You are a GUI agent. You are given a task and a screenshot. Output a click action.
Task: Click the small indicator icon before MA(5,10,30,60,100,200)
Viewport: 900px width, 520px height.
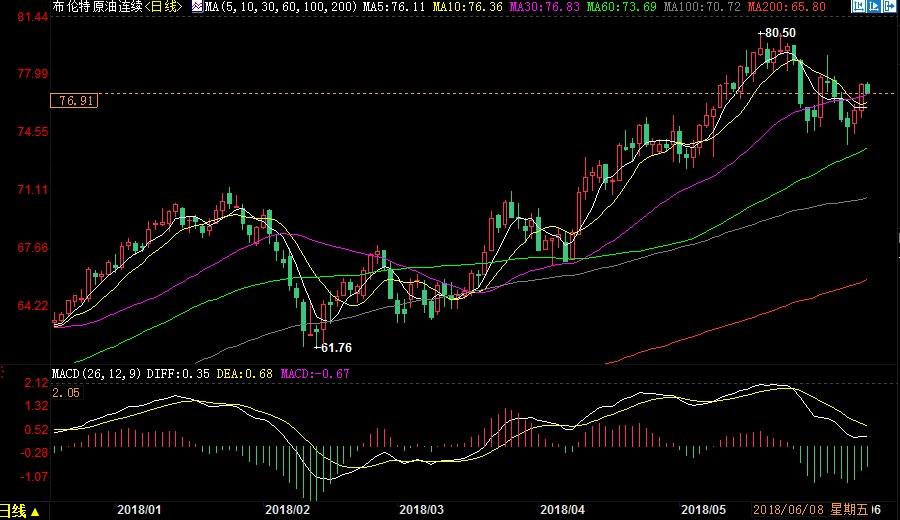[x=197, y=7]
